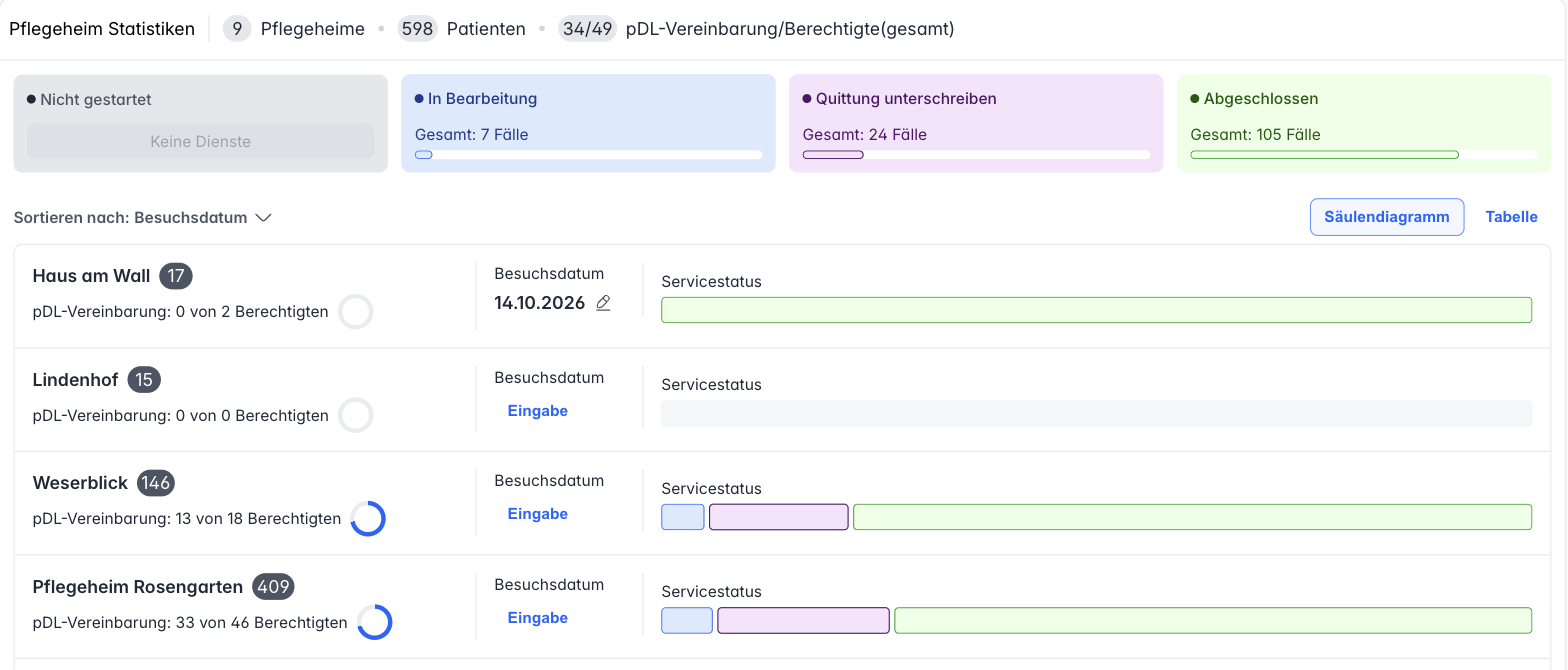1568x670 pixels.
Task: Select the Quittung unterschreiben card title
Action: coord(906,99)
